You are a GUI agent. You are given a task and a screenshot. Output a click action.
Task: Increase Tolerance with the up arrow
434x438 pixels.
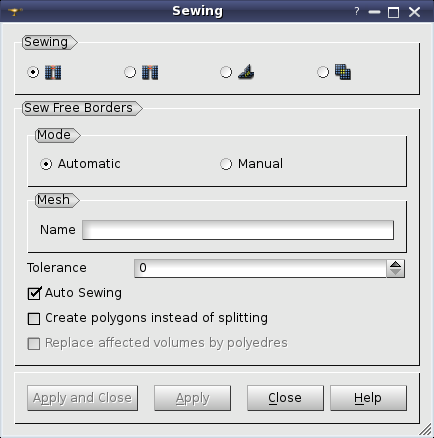396,264
